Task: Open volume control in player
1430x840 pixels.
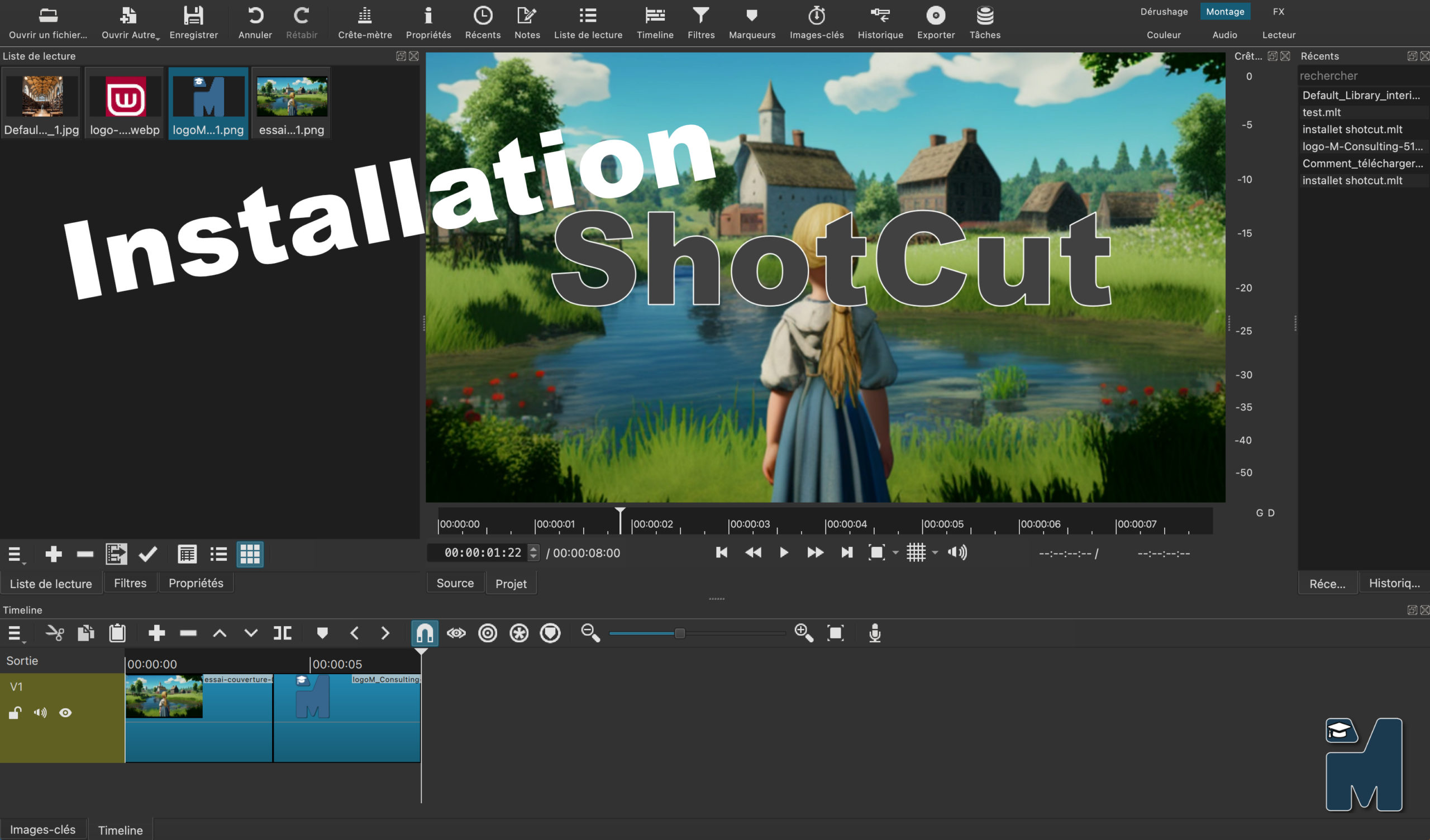Action: pyautogui.click(x=957, y=552)
